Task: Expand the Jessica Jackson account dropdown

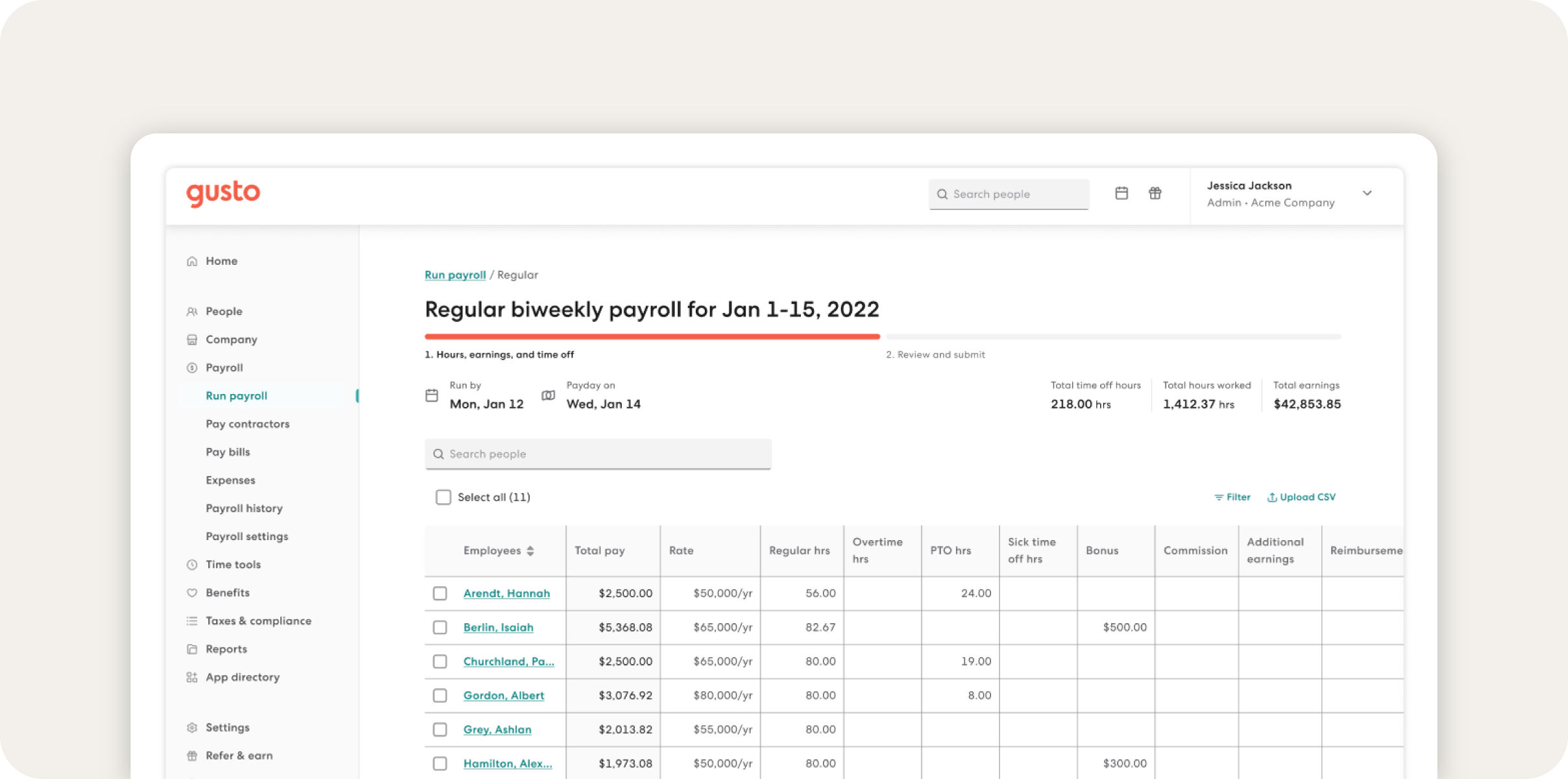Action: pos(1367,193)
